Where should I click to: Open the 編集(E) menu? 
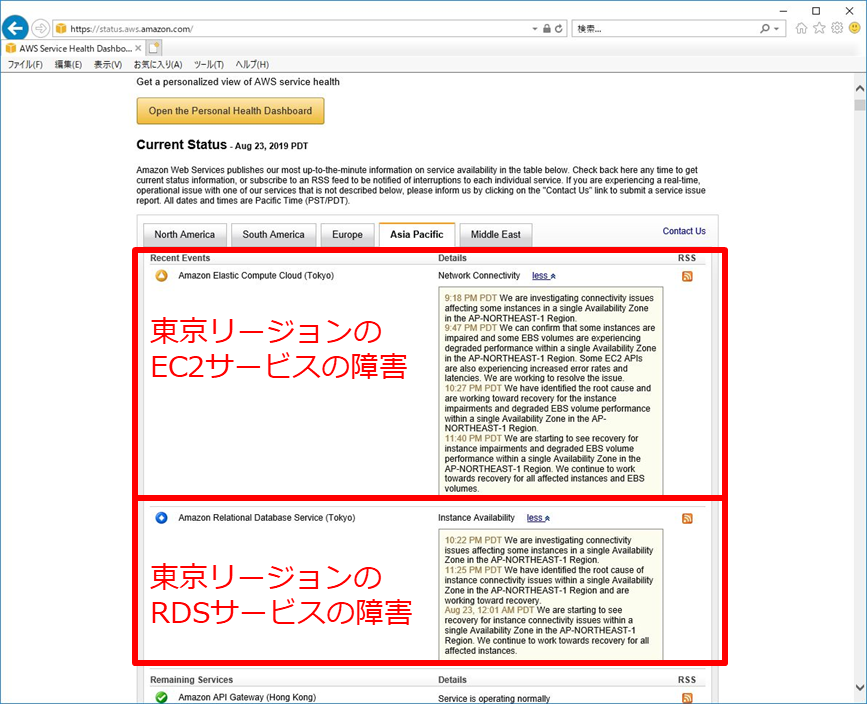[x=68, y=65]
